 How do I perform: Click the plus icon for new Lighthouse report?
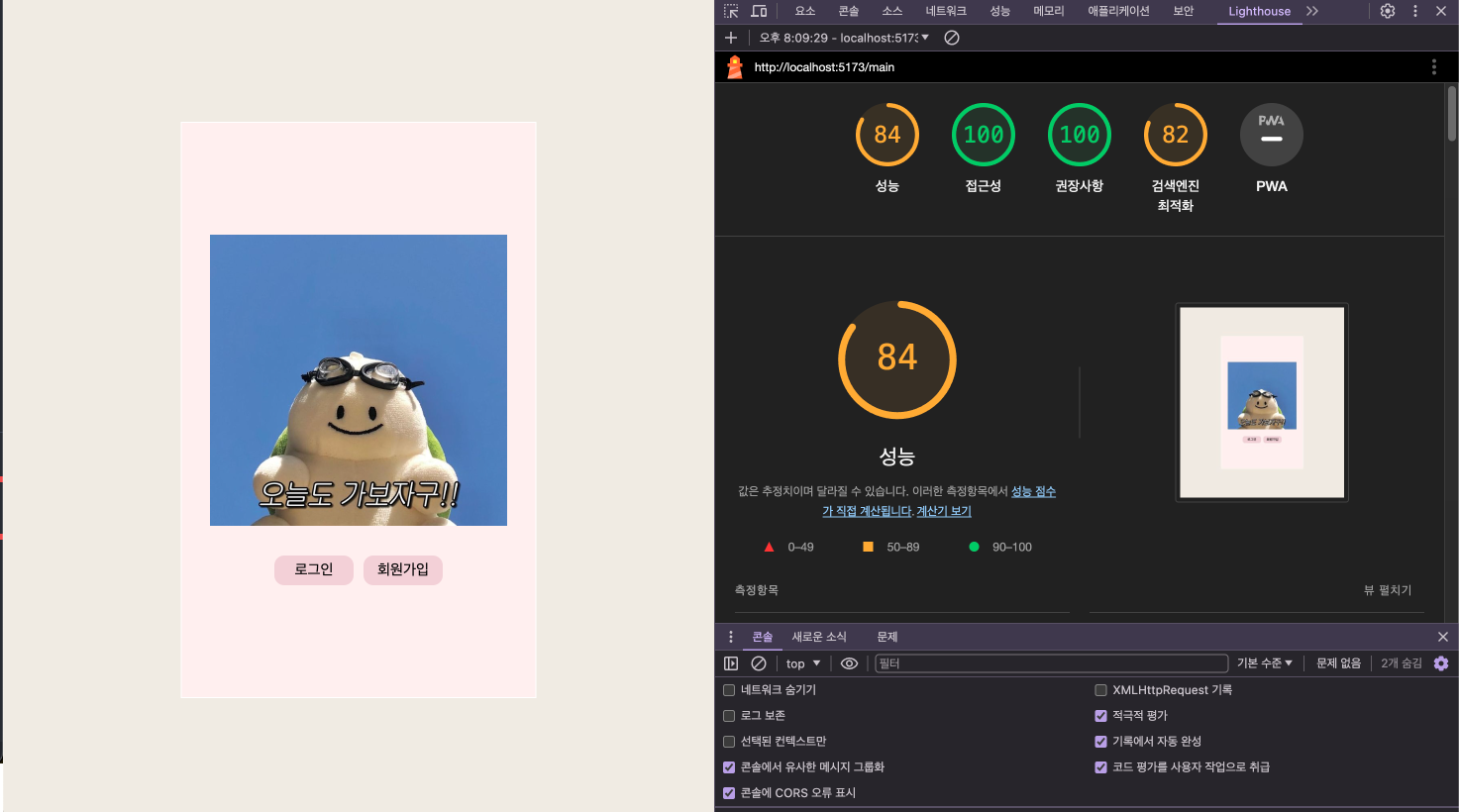731,38
